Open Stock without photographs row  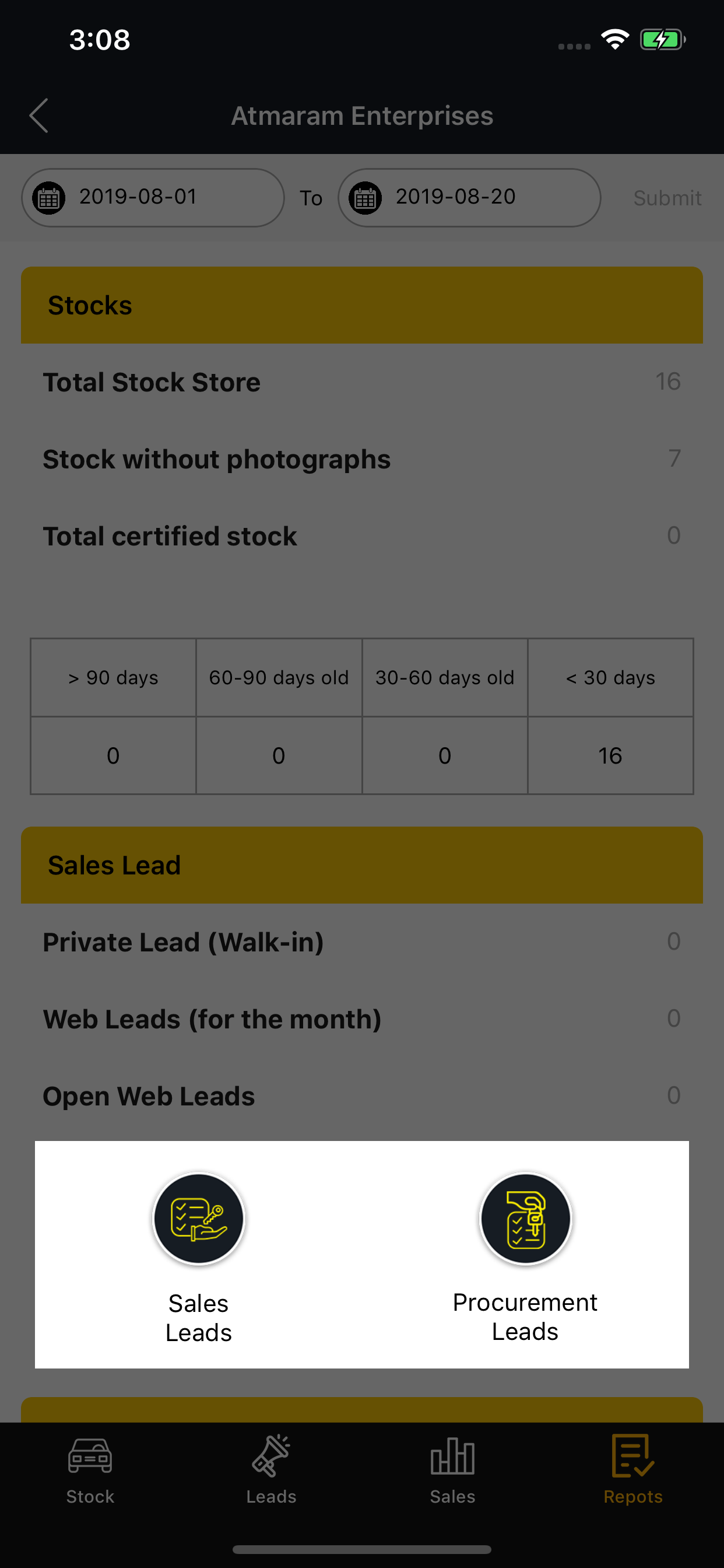(362, 459)
